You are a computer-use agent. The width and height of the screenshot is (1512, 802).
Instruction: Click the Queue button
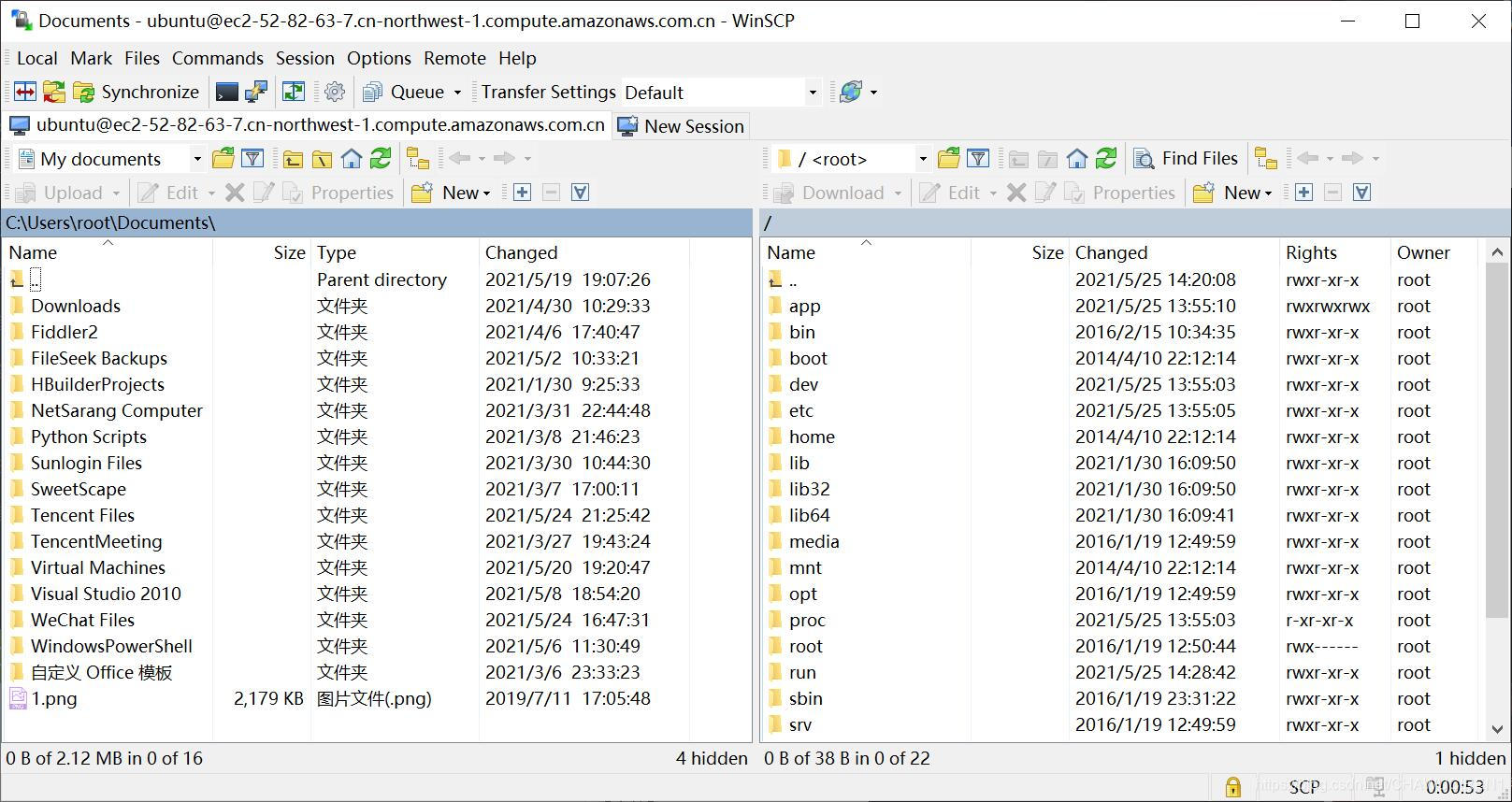coord(404,92)
